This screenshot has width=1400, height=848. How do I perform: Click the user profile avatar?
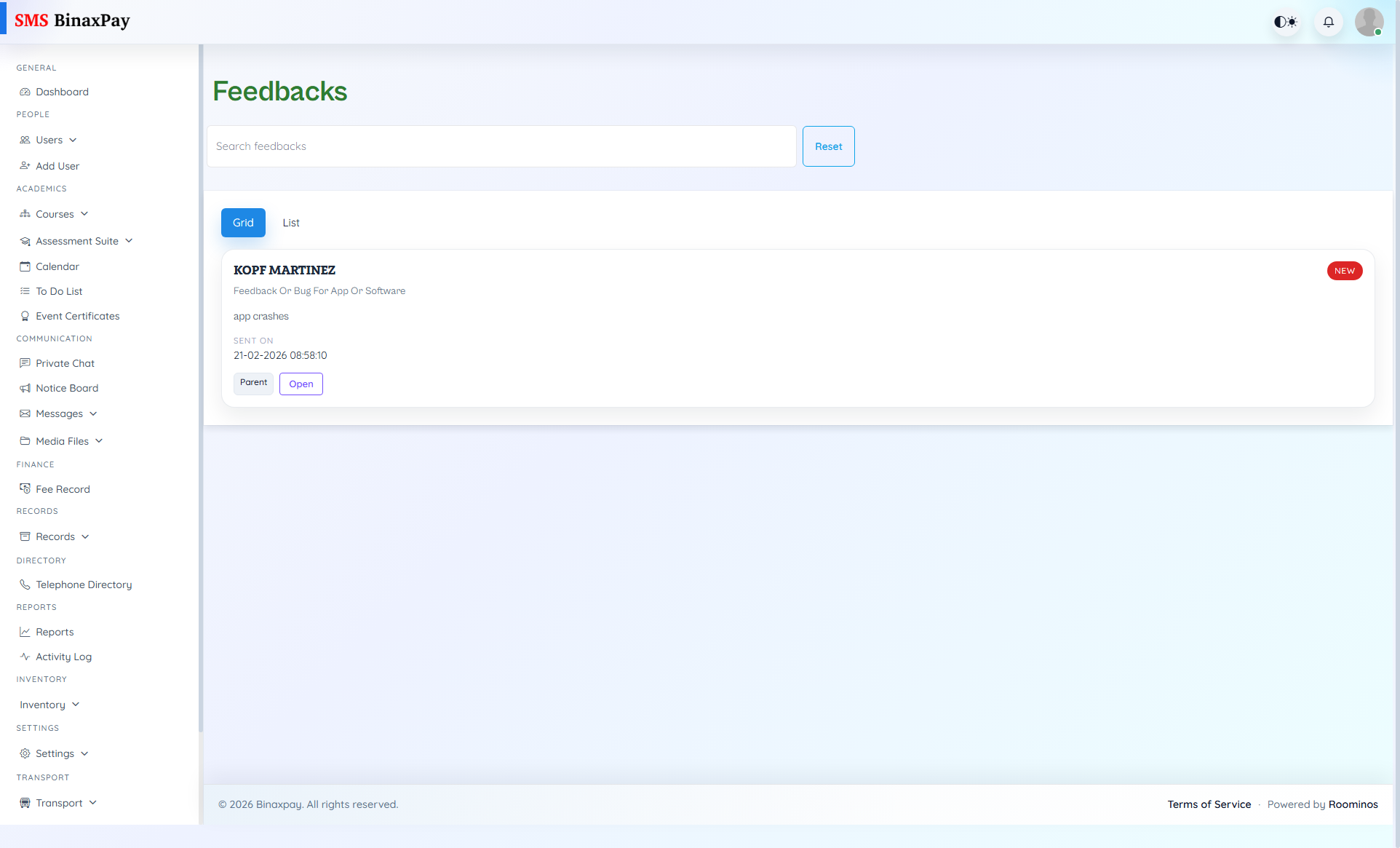[1369, 22]
